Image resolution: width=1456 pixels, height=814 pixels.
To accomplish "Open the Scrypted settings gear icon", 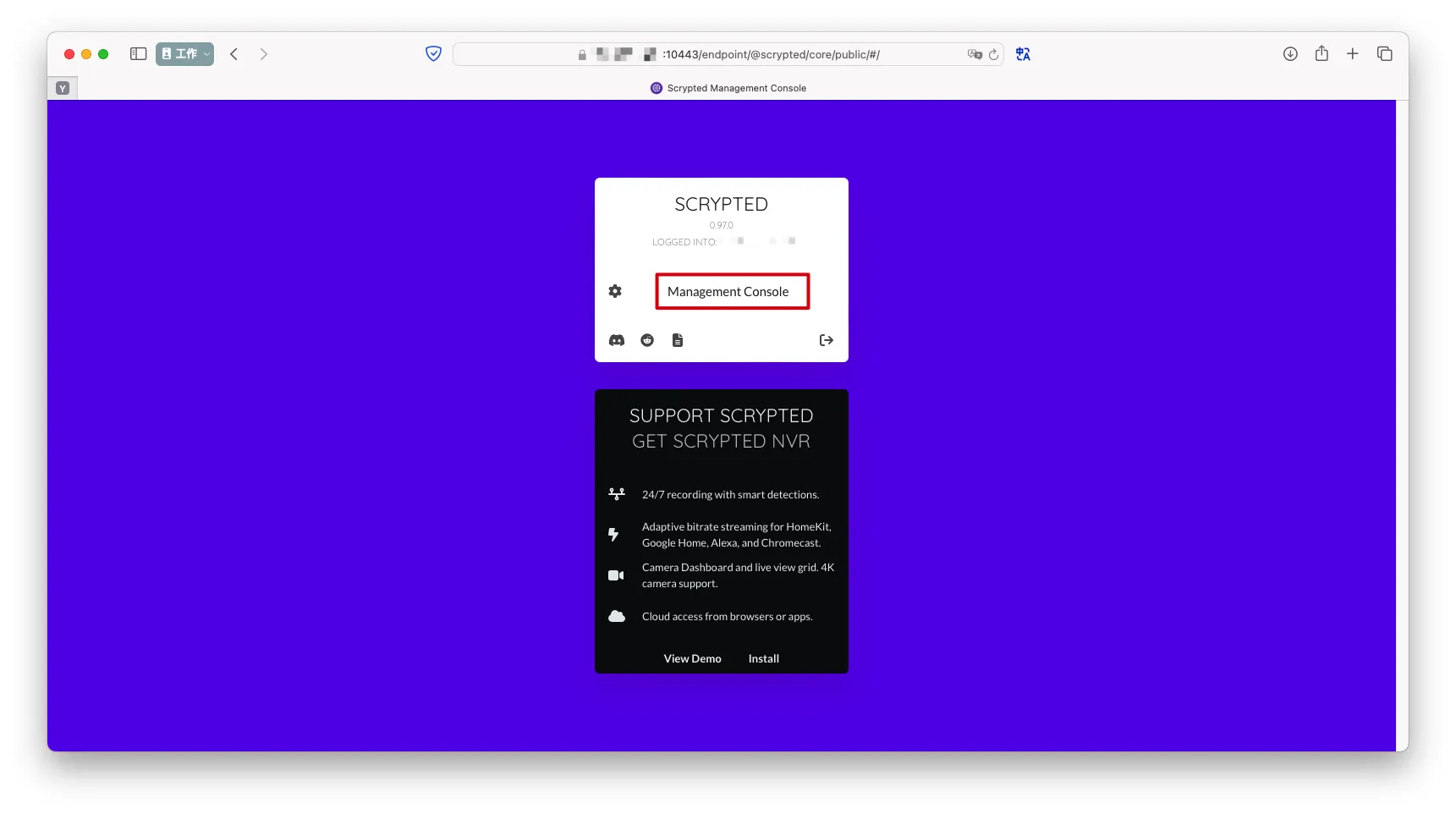I will click(x=615, y=291).
